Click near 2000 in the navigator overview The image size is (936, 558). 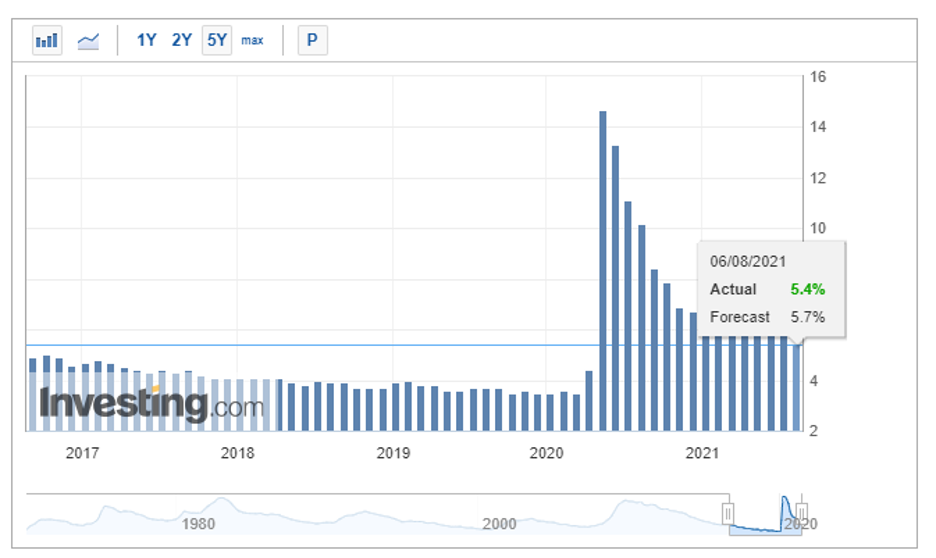coord(498,523)
